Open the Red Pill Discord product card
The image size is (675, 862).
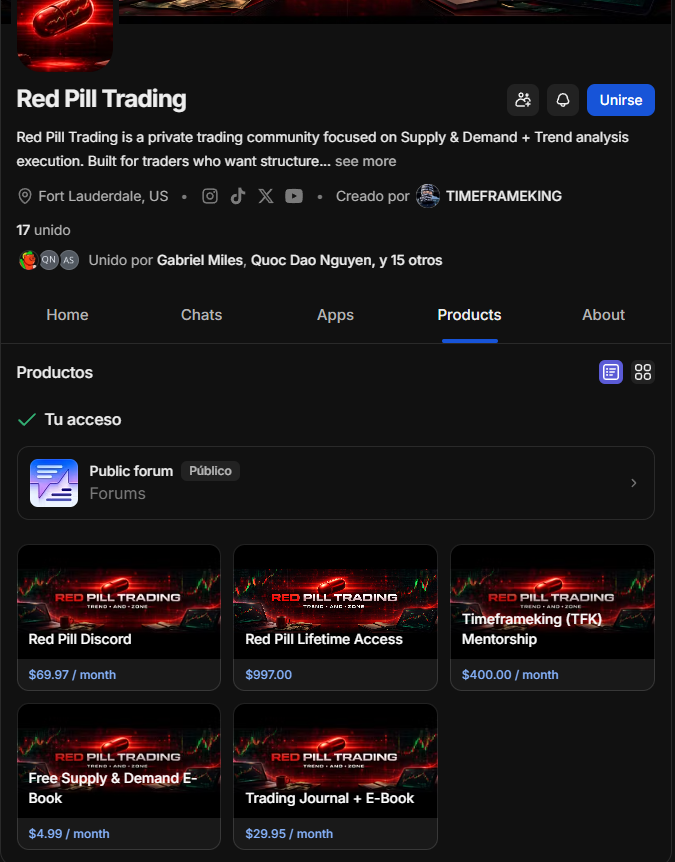(x=119, y=617)
